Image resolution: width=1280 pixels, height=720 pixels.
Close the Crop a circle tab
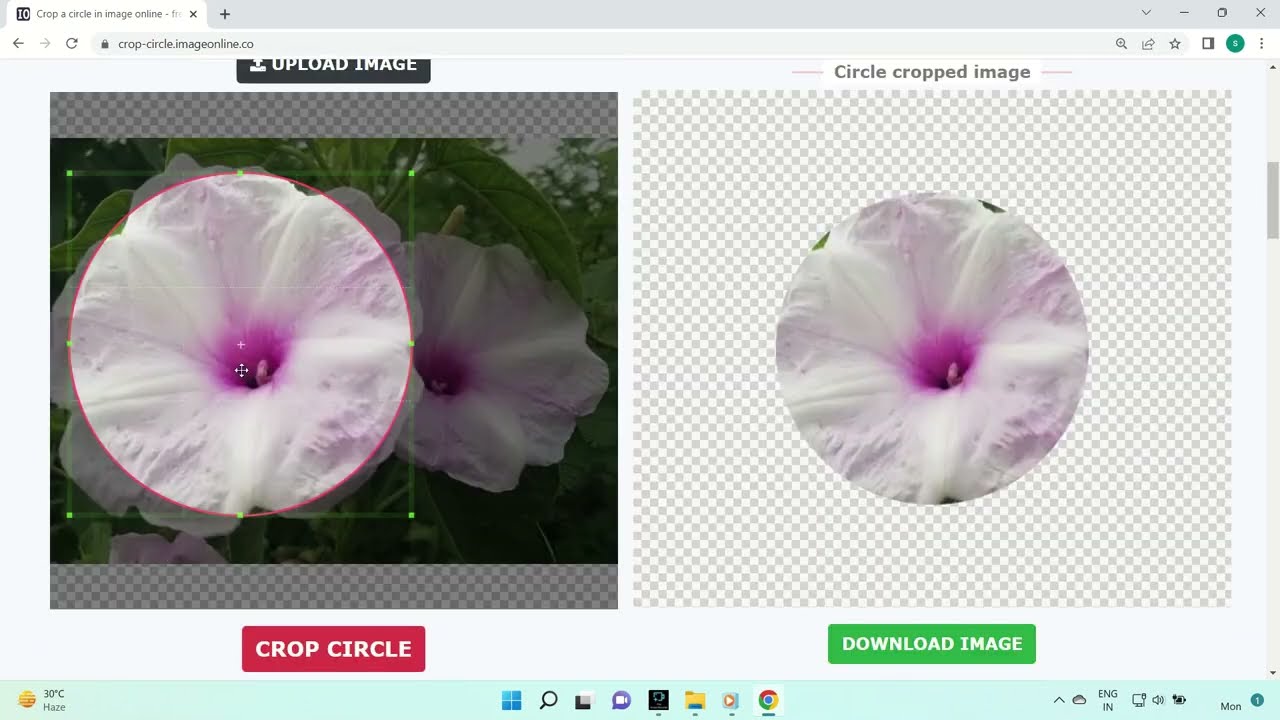tap(193, 14)
